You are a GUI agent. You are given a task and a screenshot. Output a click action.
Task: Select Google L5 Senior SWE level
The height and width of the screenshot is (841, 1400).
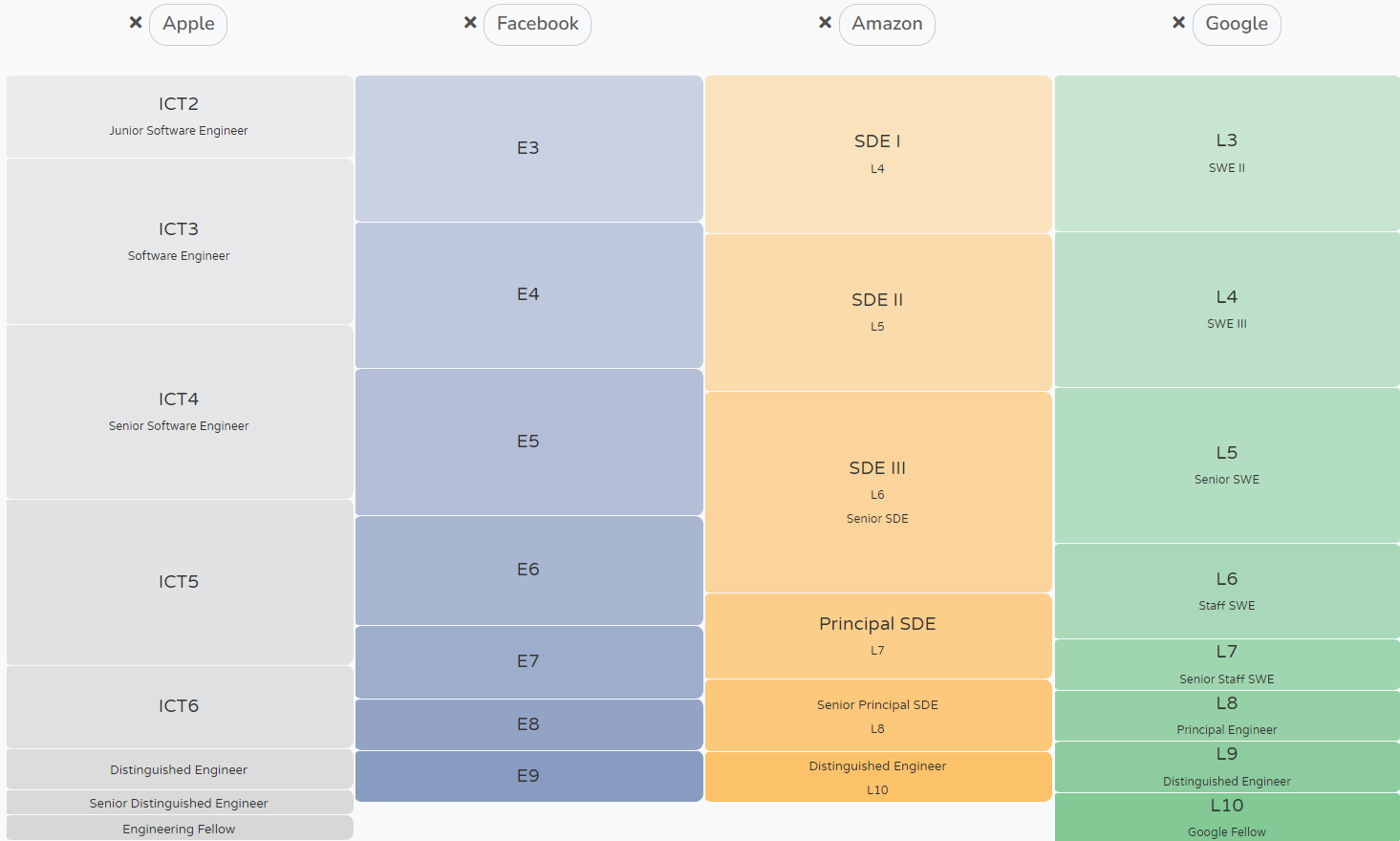[1226, 464]
